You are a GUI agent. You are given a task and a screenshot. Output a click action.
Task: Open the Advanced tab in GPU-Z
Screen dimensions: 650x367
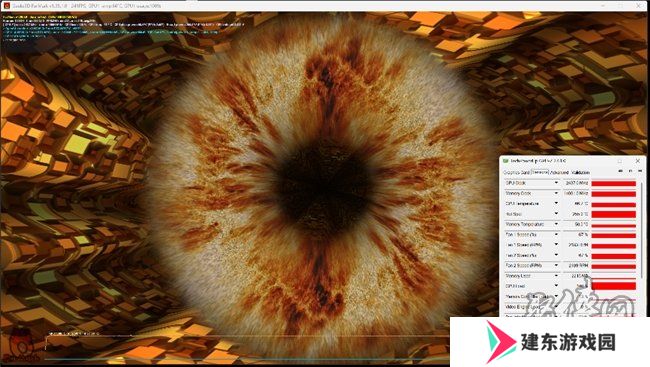pos(559,172)
